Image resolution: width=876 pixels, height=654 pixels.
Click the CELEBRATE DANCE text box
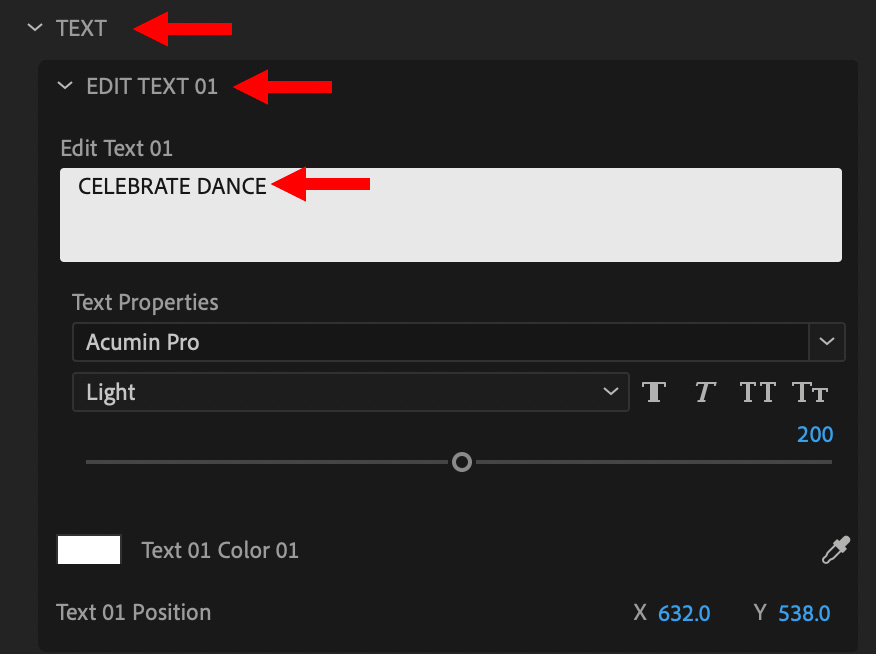[450, 215]
